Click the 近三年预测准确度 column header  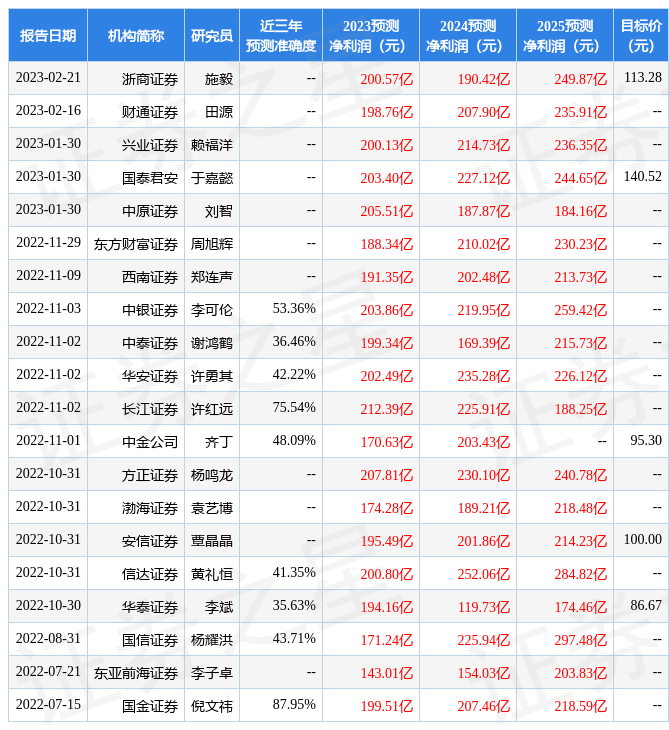point(281,35)
